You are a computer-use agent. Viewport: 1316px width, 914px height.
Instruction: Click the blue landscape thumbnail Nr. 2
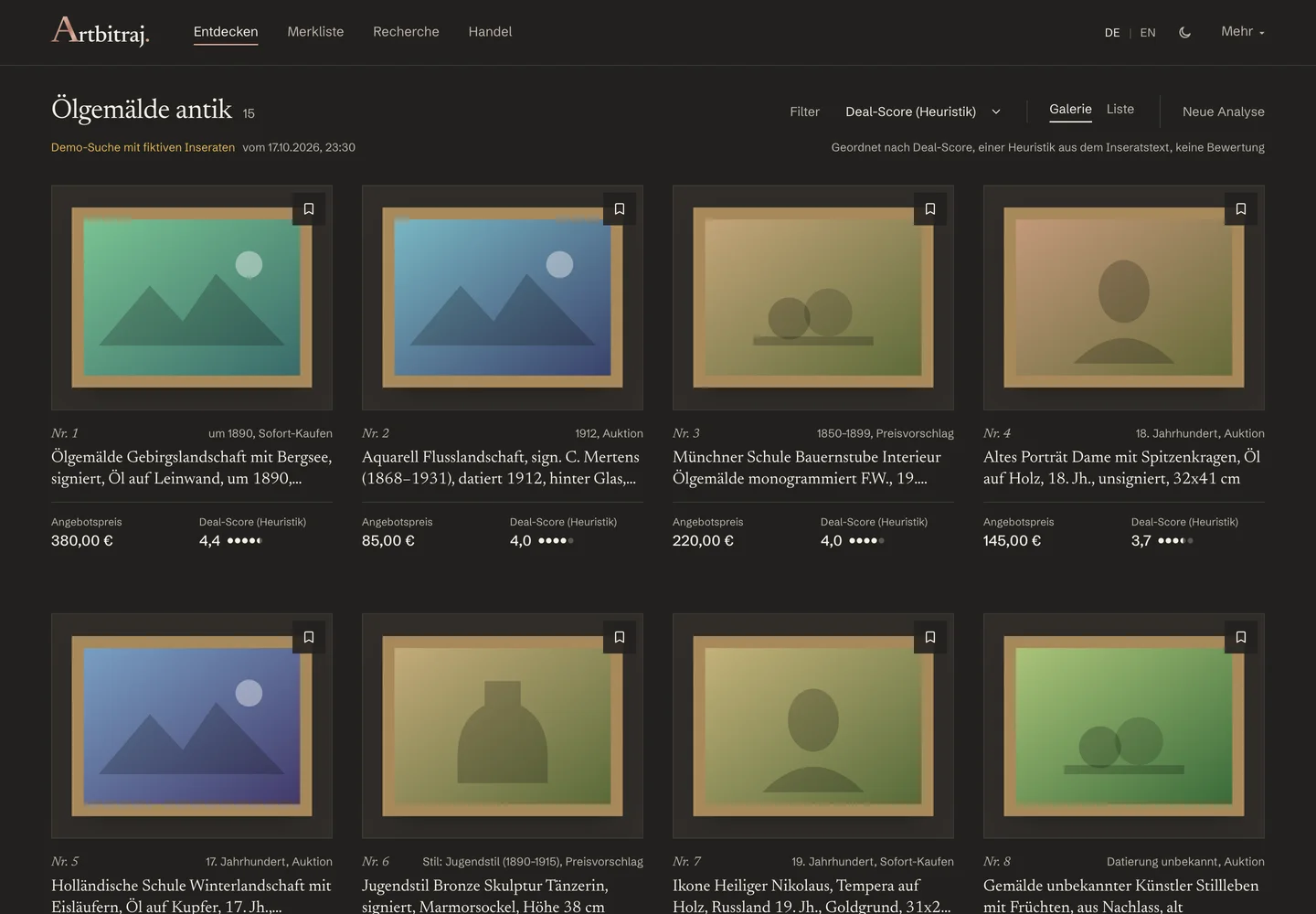[503, 298]
